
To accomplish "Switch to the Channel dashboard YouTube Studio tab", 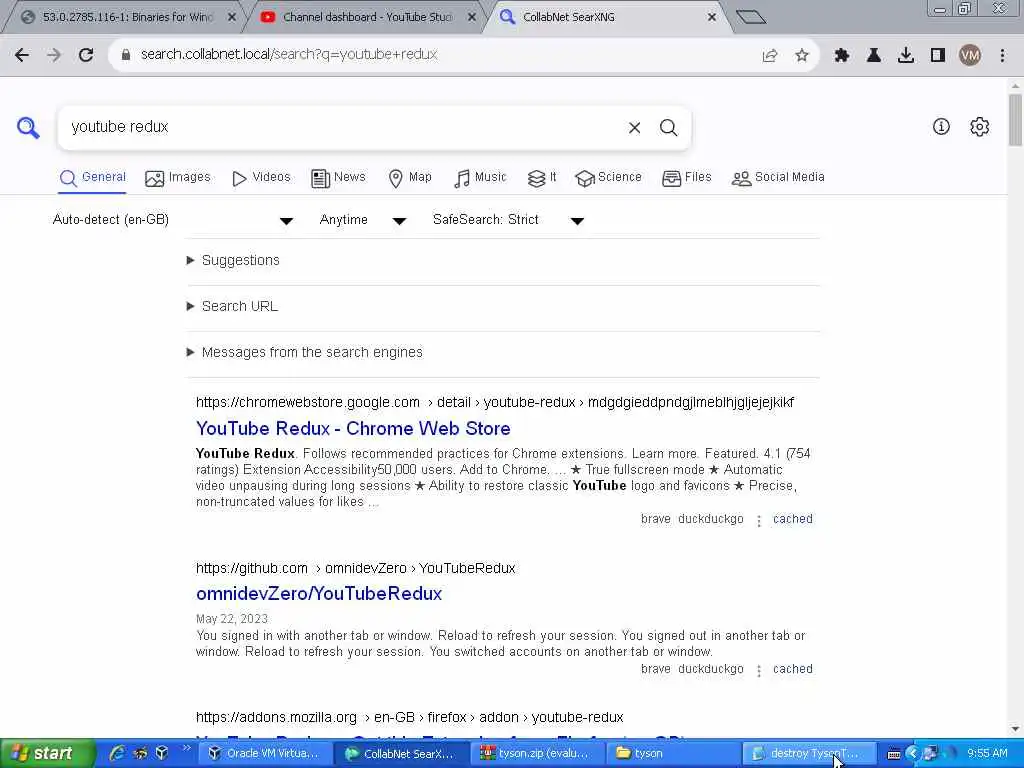I will [368, 18].
